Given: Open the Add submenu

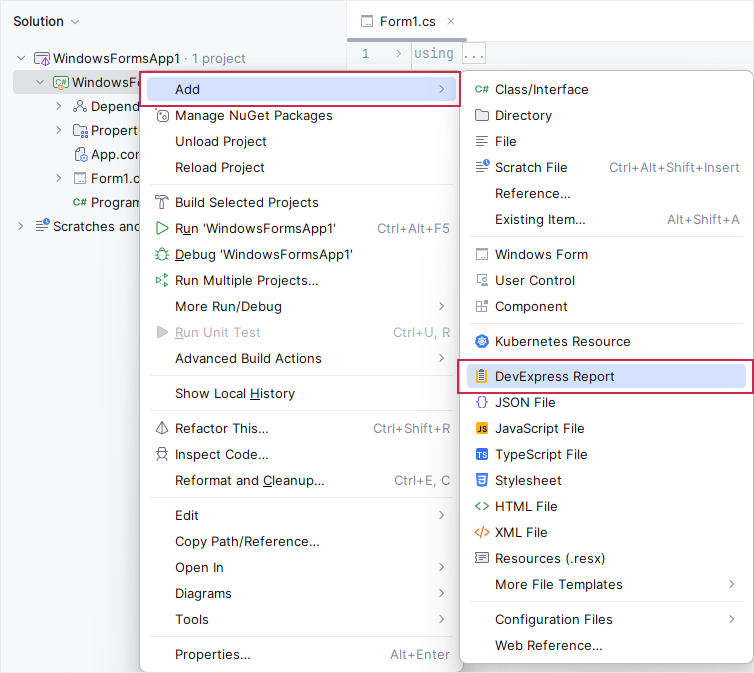Looking at the screenshot, I should (x=301, y=89).
